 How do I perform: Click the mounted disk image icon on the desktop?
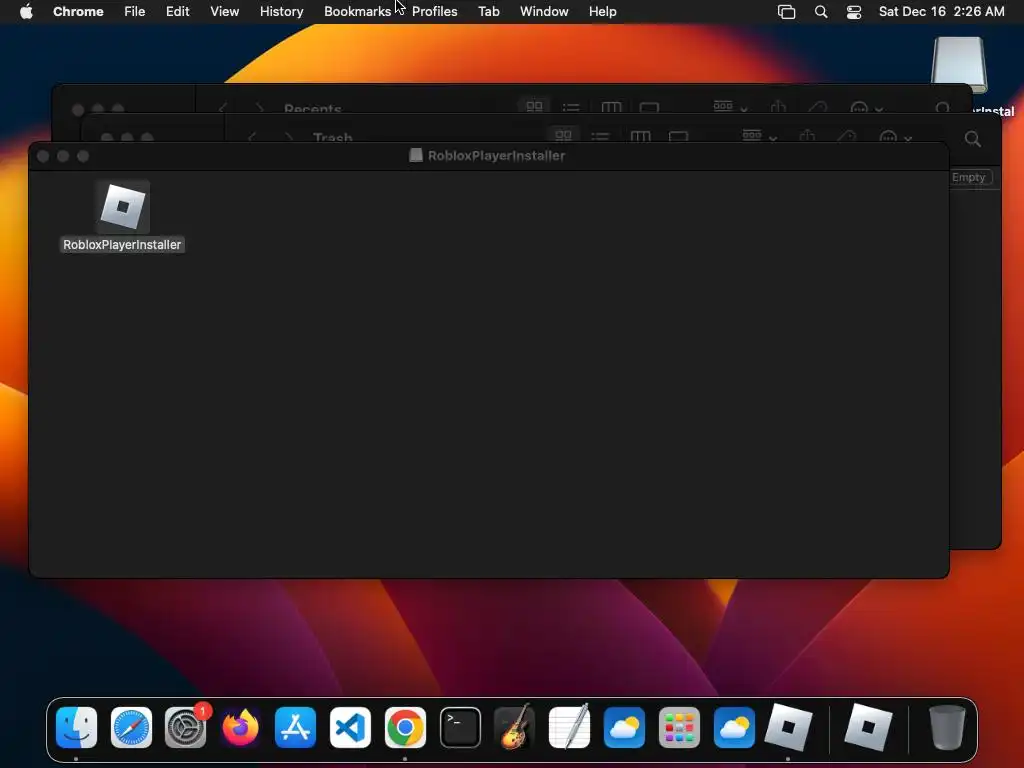pos(959,64)
